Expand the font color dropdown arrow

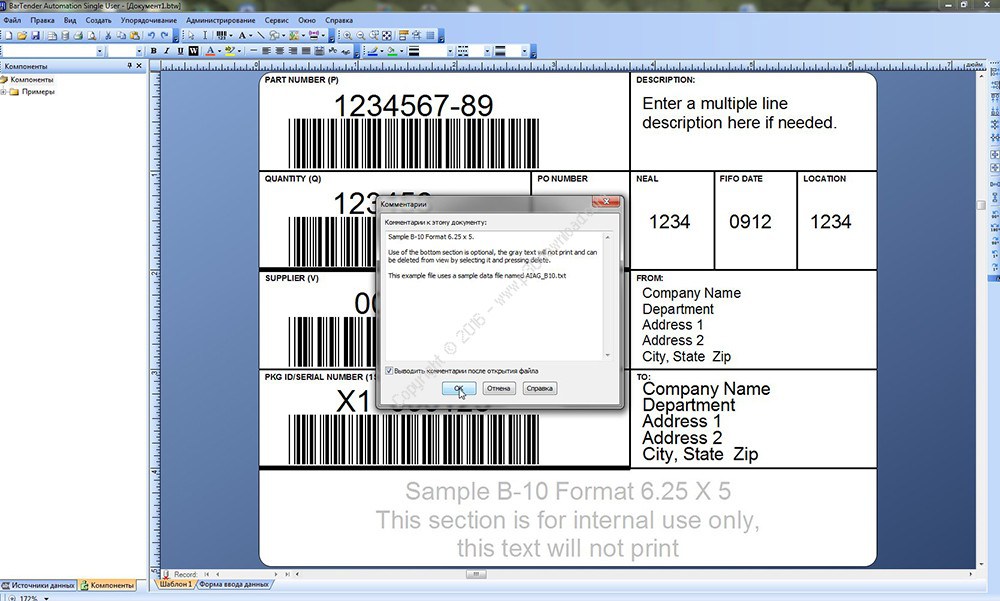(x=219, y=51)
